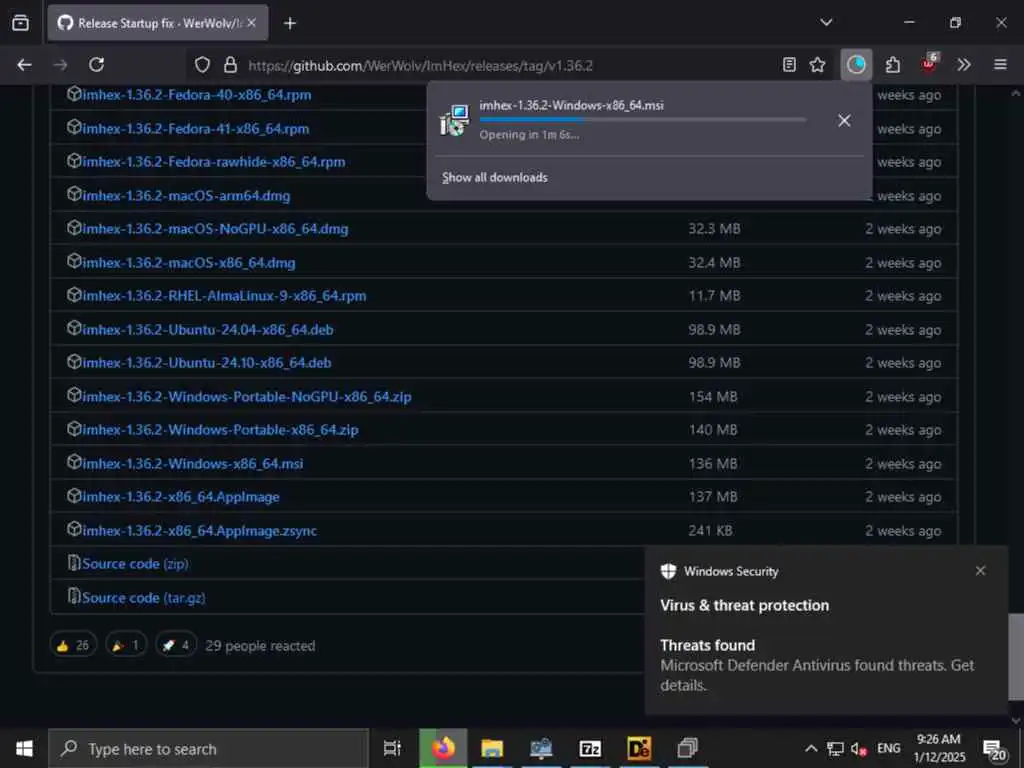Download Source code (zip)
The image size is (1024, 768).
135,564
